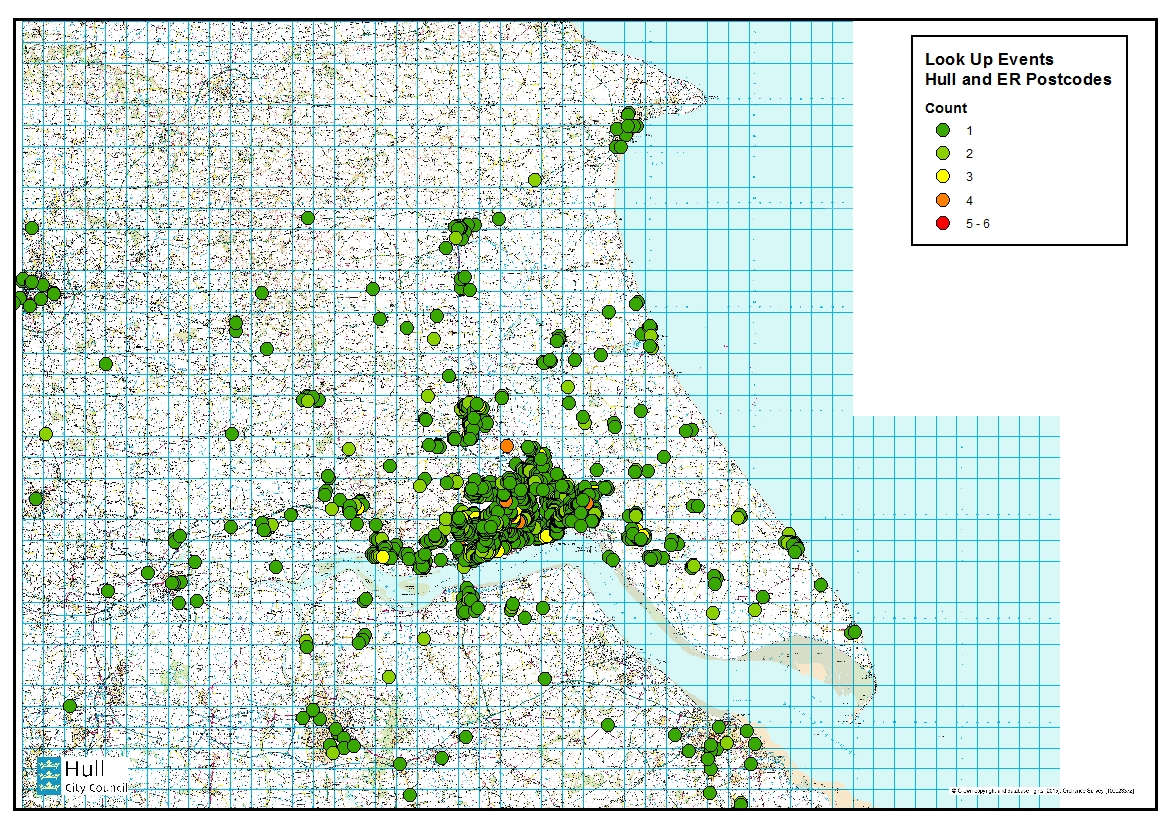Click the "5 - 6" legend label text
The width and height of the screenshot is (1169, 827).
coord(977,224)
